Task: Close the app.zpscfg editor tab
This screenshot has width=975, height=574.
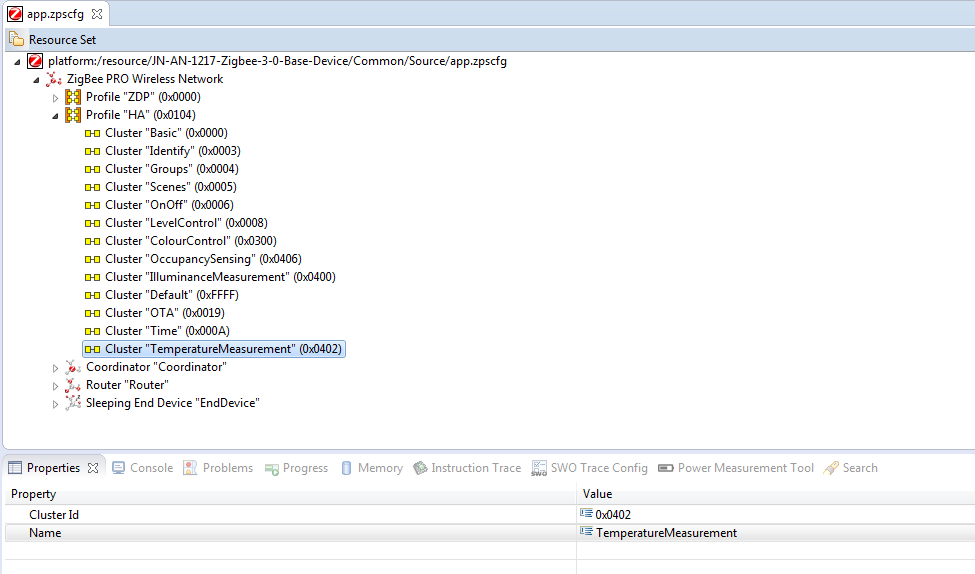Action: 97,14
